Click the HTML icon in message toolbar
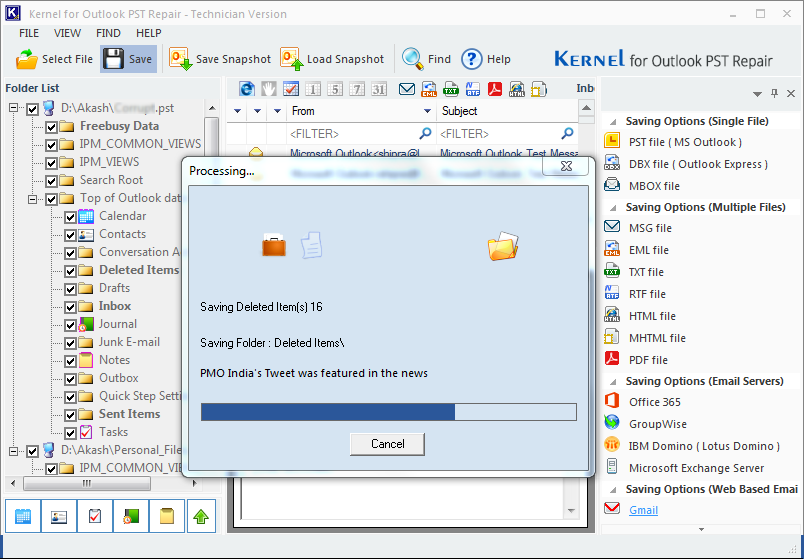 pos(517,89)
